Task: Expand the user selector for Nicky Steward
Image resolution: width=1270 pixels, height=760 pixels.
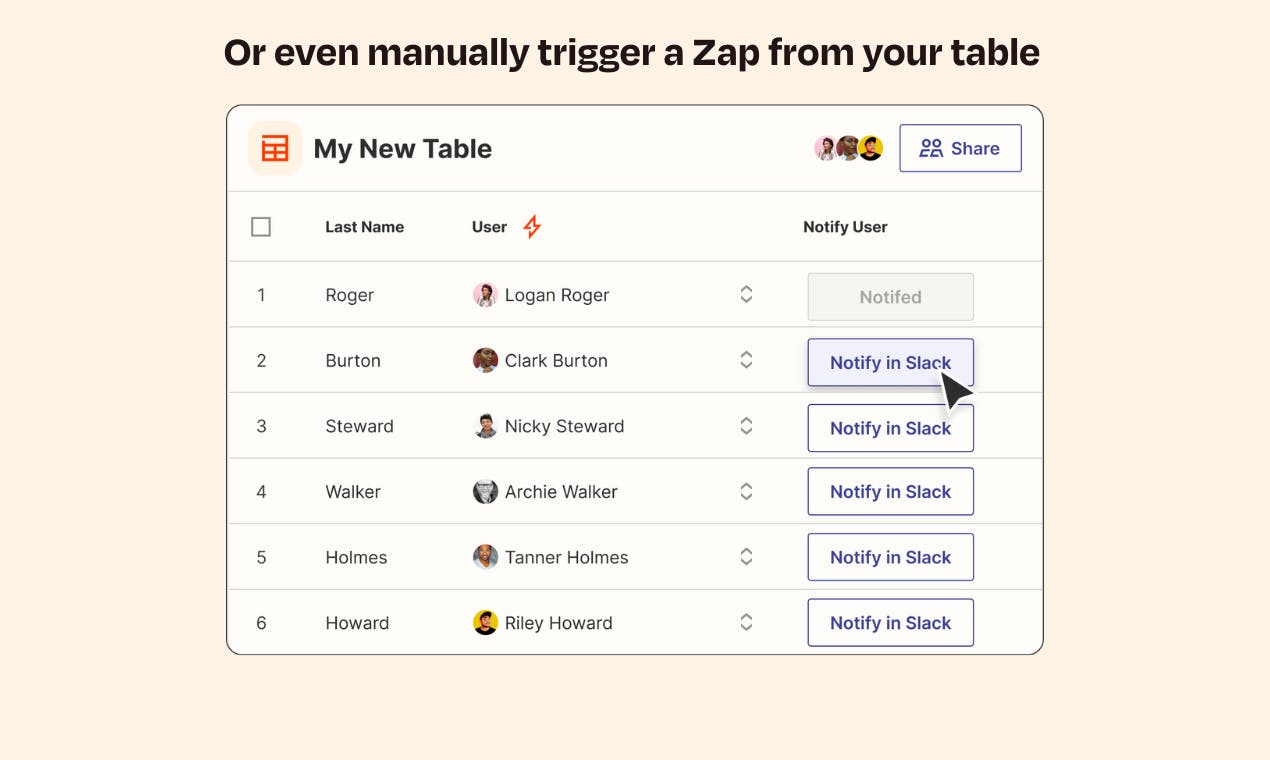Action: click(x=746, y=425)
